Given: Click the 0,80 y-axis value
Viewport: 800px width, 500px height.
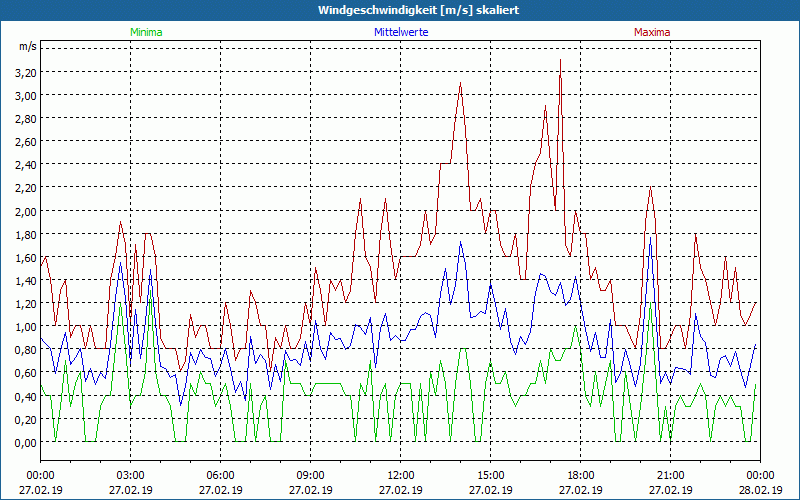Looking at the screenshot, I should (x=26, y=350).
